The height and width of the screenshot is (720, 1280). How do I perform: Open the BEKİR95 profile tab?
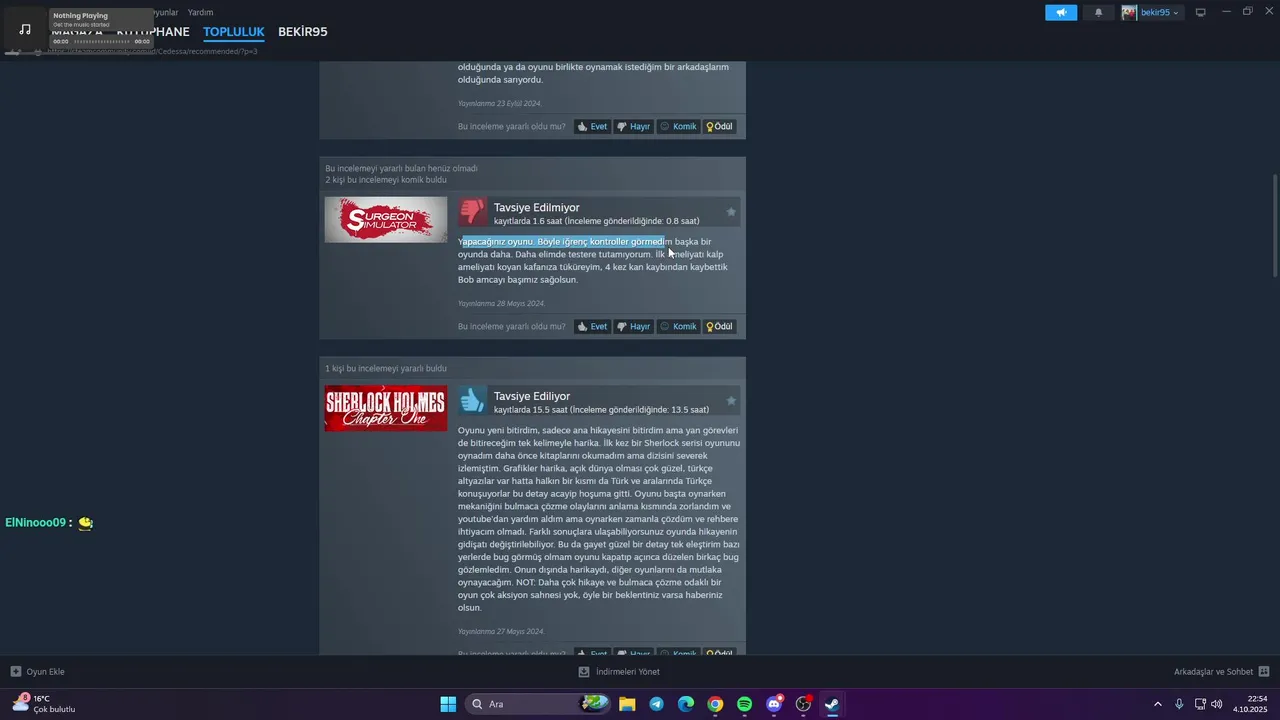coord(303,32)
